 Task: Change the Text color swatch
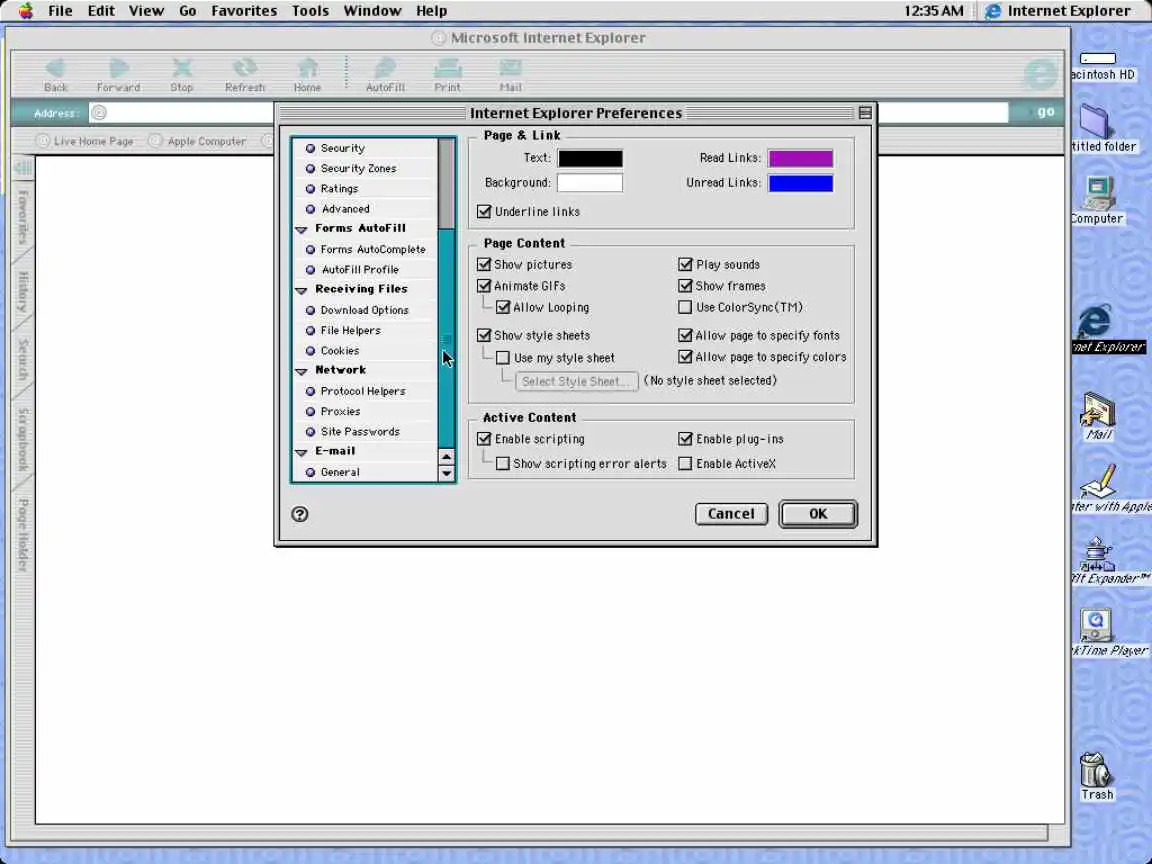(590, 158)
